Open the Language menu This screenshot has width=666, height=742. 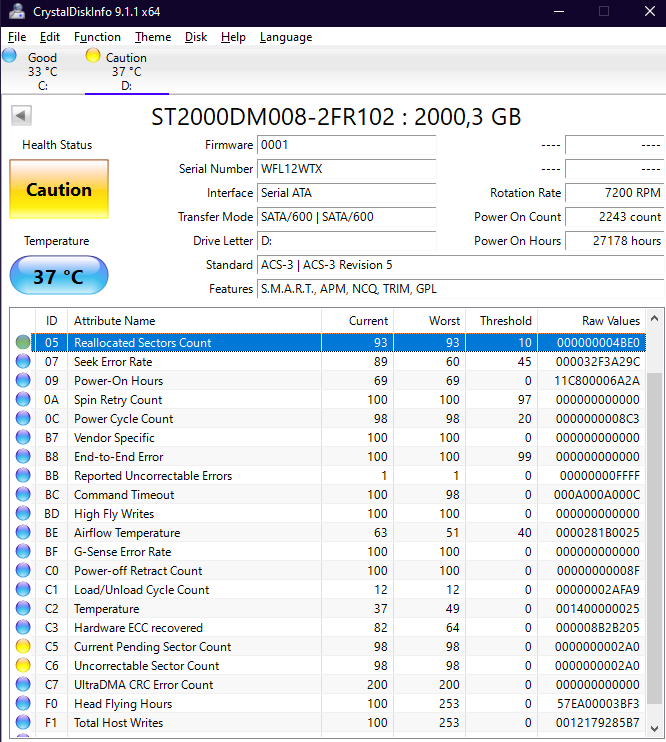(x=286, y=37)
